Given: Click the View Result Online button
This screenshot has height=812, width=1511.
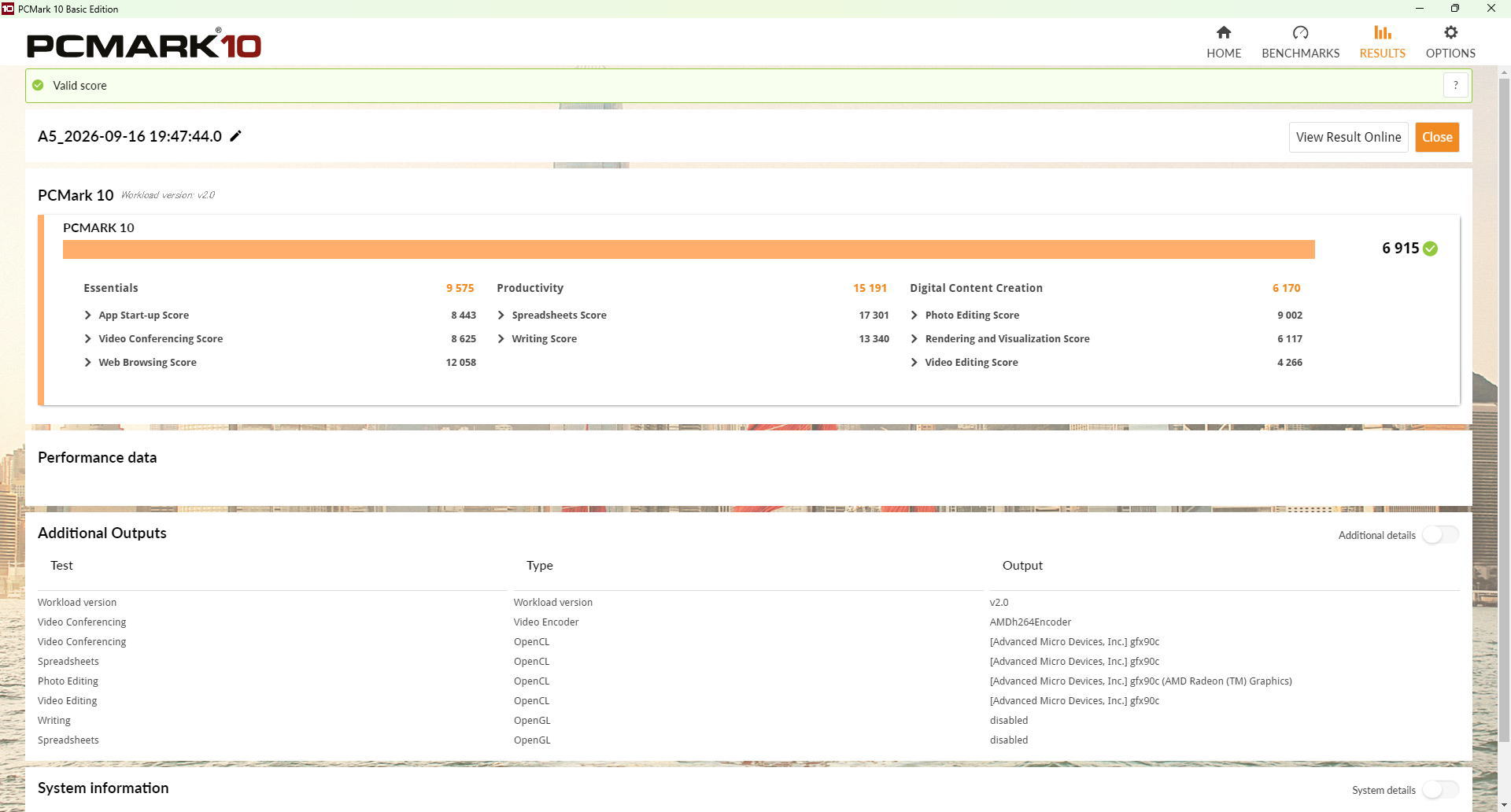Looking at the screenshot, I should tap(1348, 137).
